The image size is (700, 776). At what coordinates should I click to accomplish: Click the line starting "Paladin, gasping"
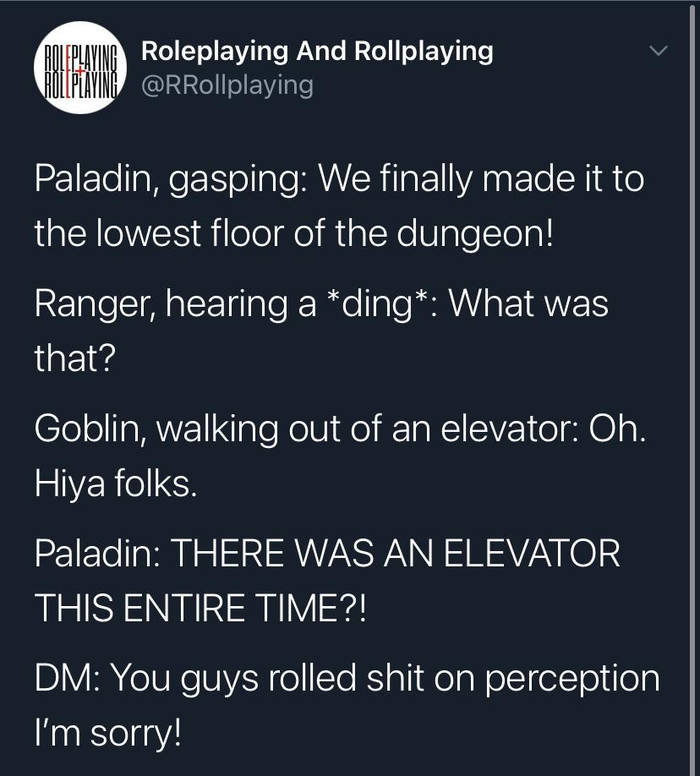pos(338,180)
